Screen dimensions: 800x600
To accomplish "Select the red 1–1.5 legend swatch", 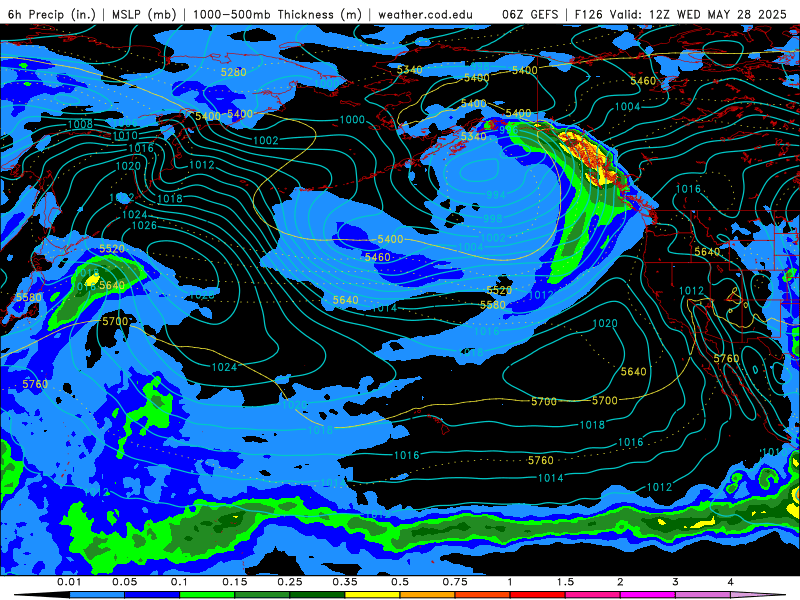I will 538,595.
